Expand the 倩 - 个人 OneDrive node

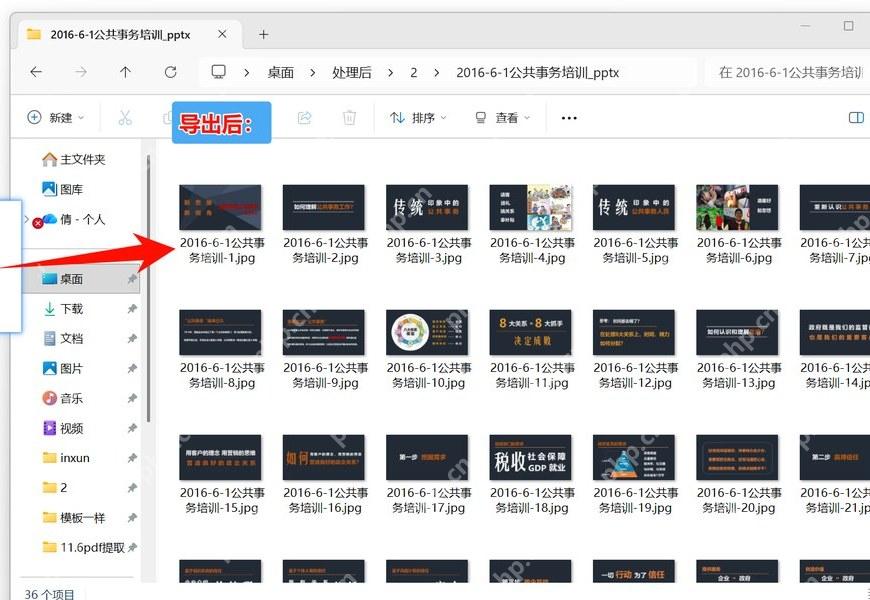click(x=26, y=219)
